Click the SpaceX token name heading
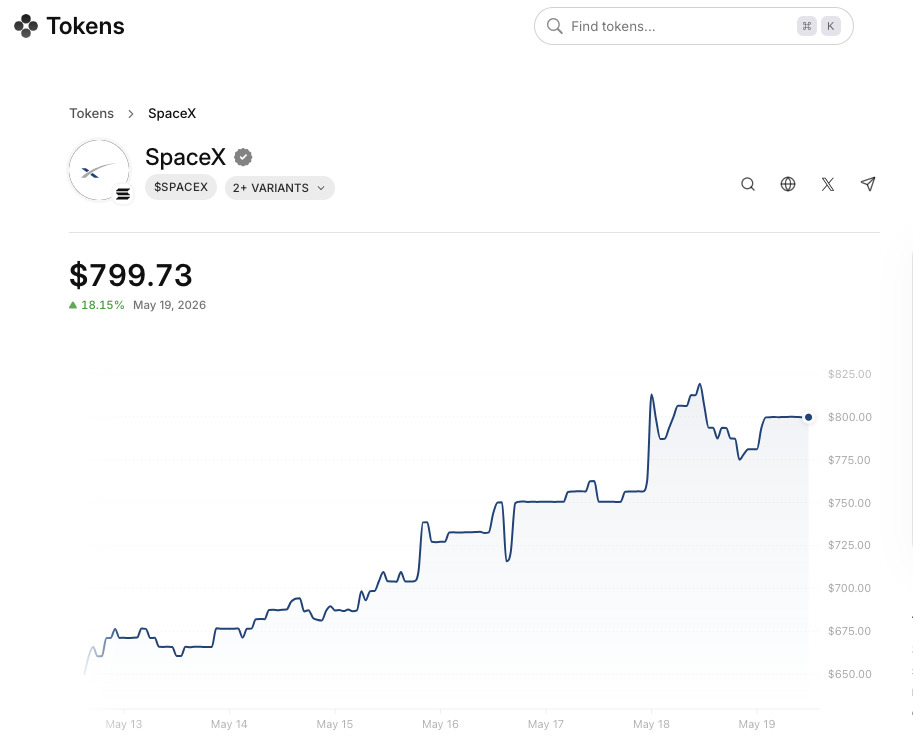913x749 pixels. pos(185,157)
